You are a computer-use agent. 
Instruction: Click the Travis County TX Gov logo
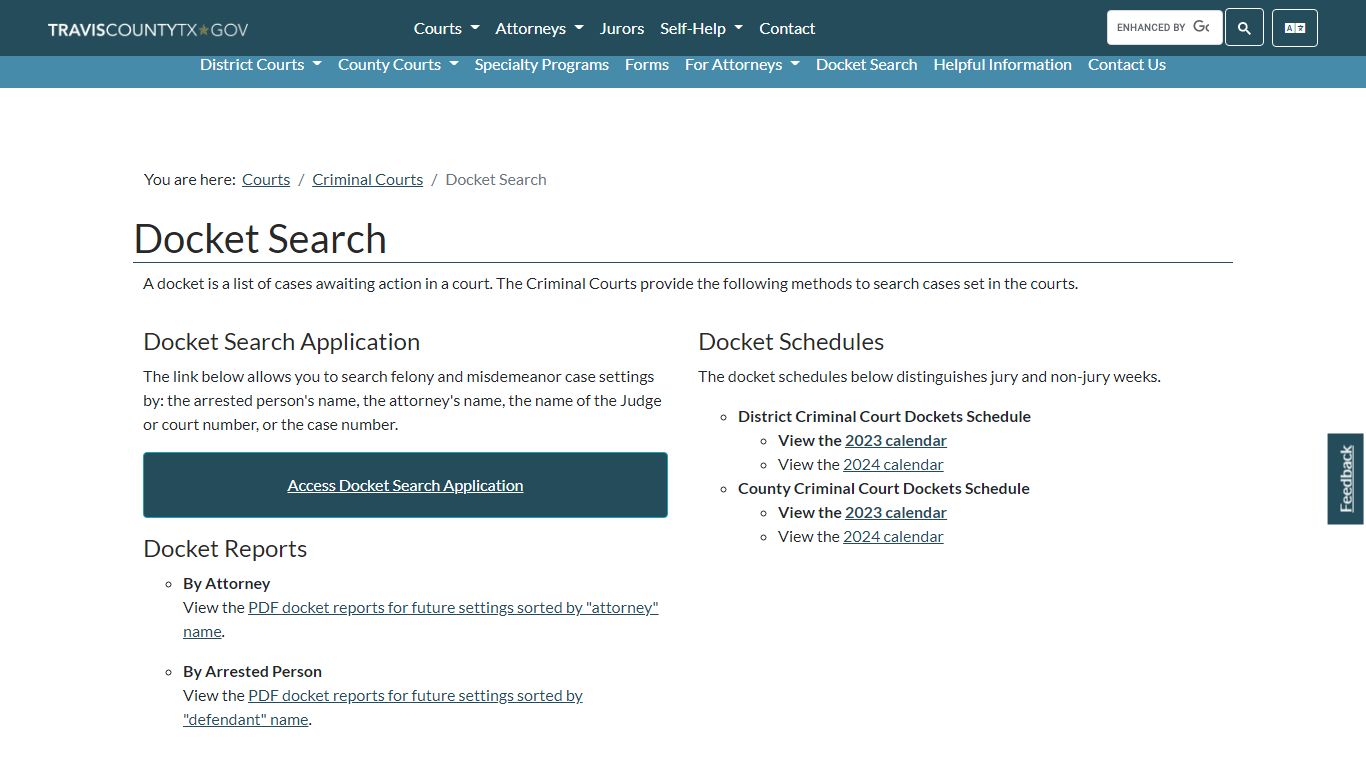tap(148, 29)
